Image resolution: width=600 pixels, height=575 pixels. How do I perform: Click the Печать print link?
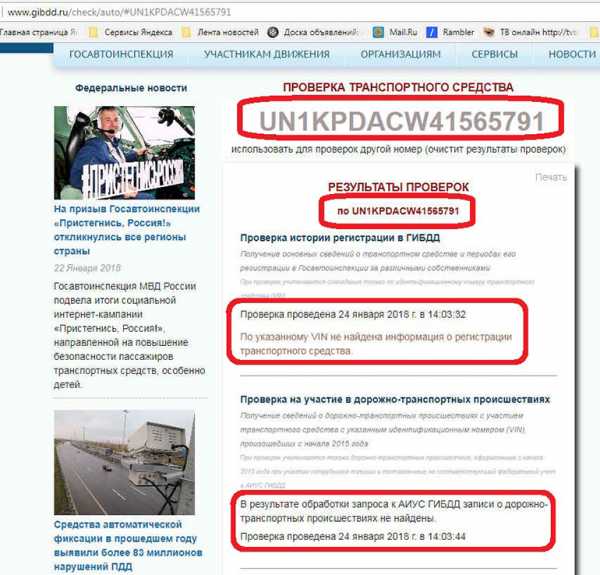(x=551, y=177)
